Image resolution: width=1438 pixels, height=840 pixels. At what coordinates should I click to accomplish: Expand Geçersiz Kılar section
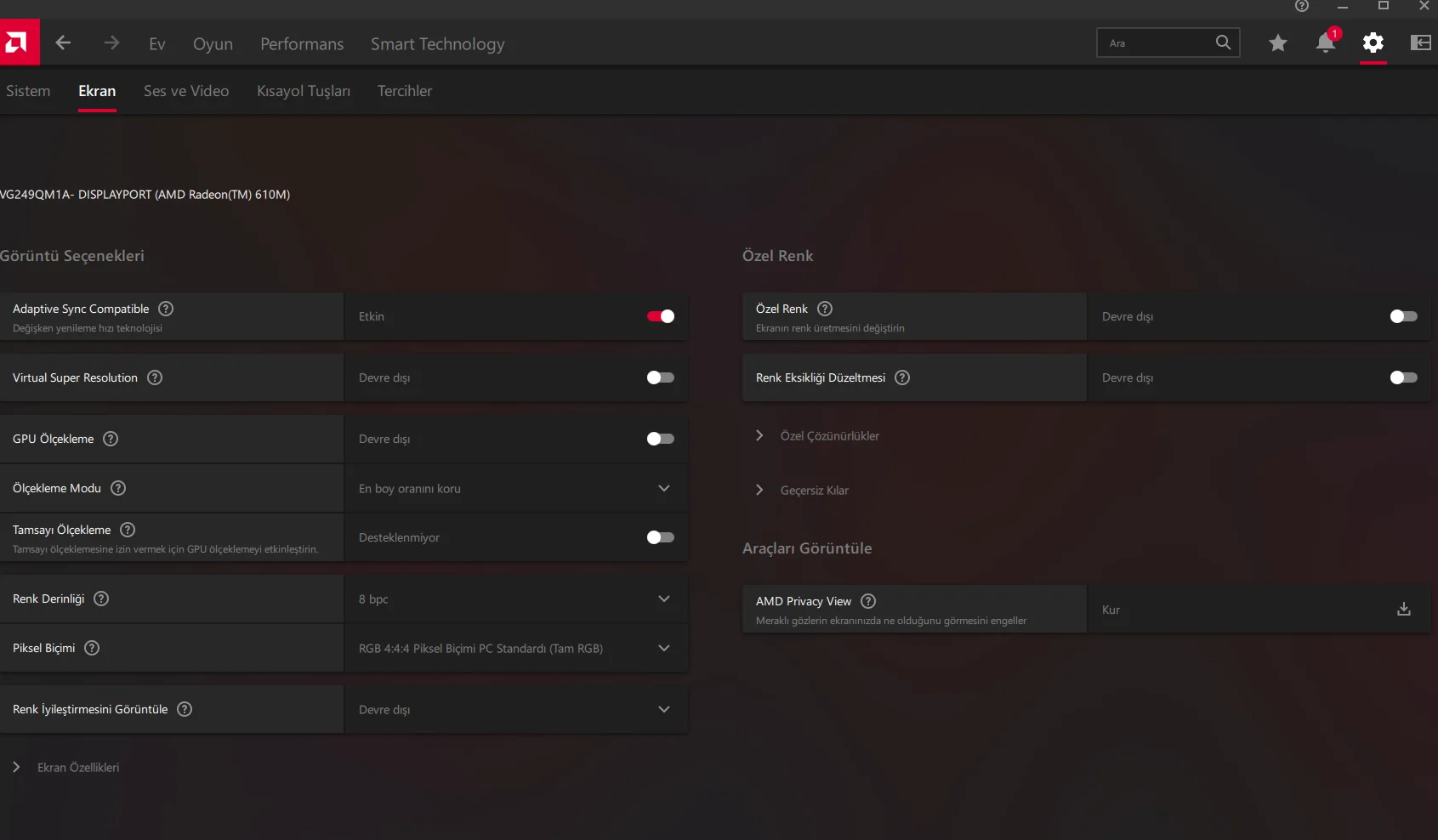[803, 490]
